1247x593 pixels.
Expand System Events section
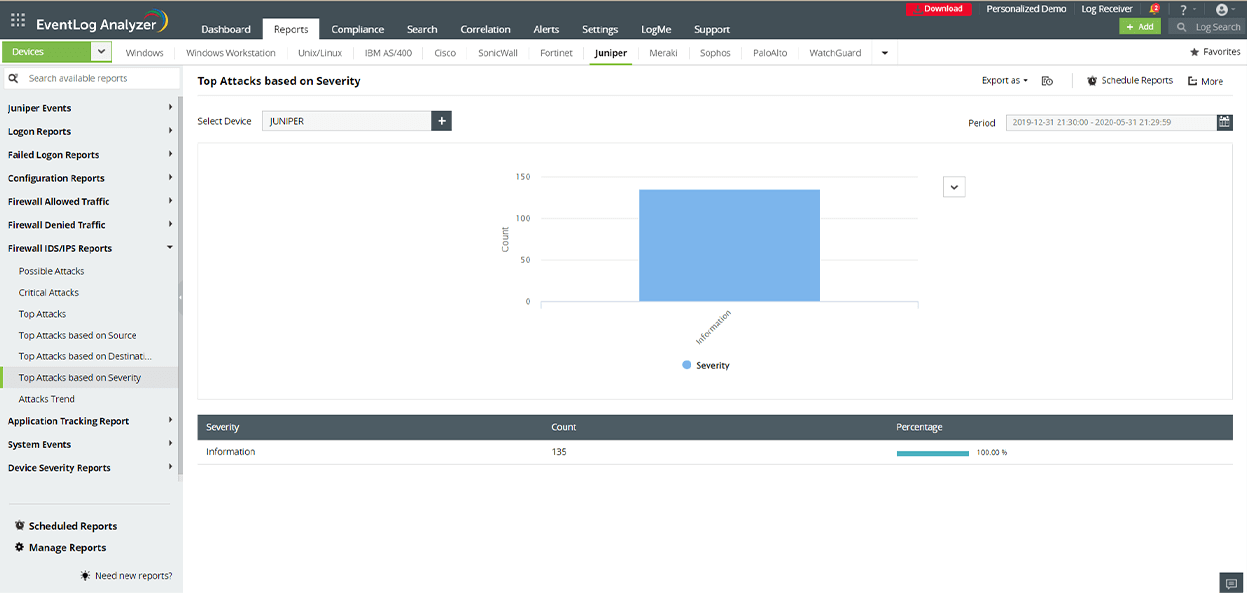90,444
